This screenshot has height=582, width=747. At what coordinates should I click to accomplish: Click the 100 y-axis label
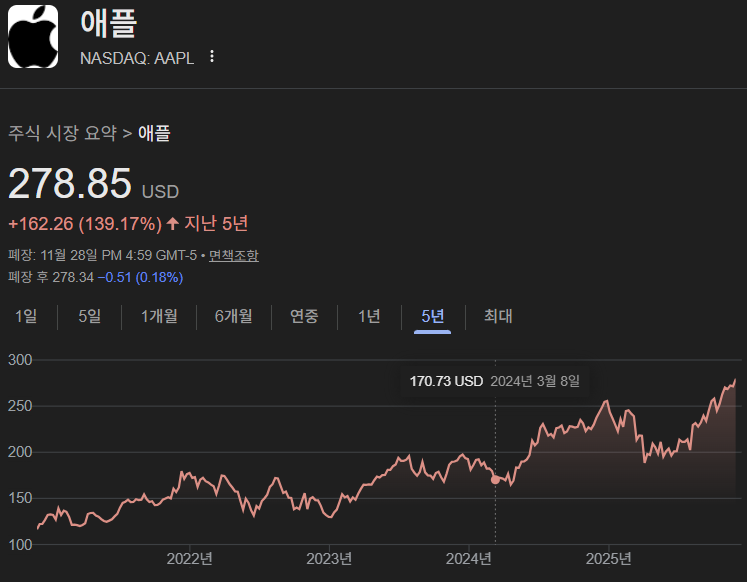[20, 545]
